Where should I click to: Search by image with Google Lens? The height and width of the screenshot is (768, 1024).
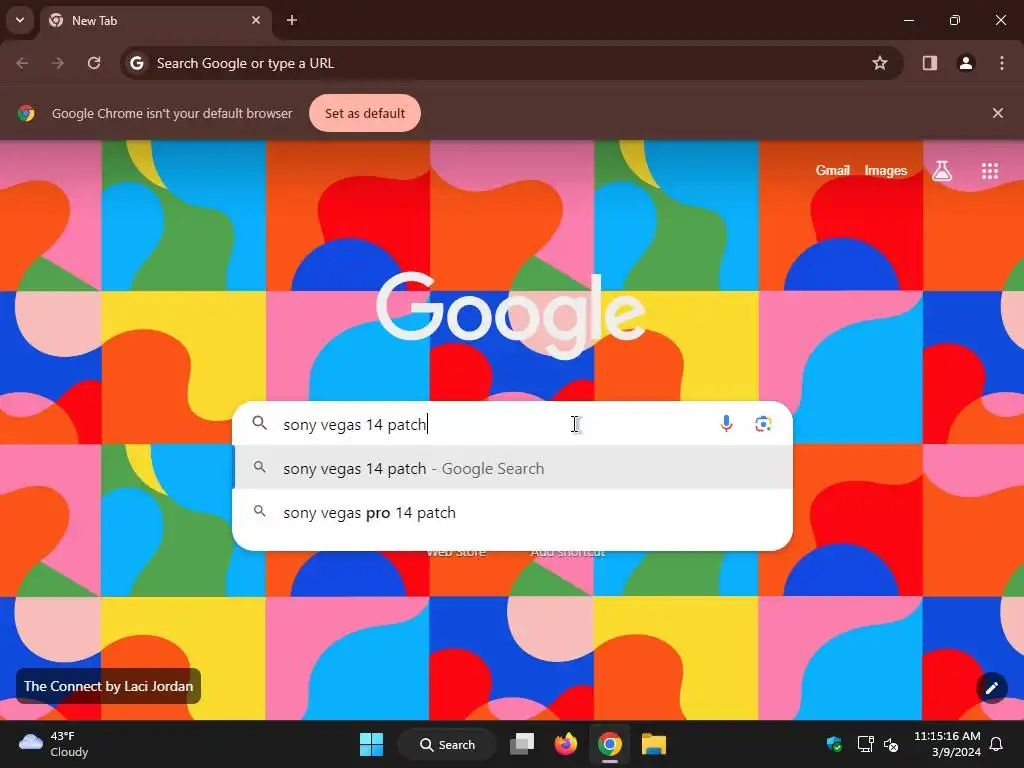pos(763,424)
